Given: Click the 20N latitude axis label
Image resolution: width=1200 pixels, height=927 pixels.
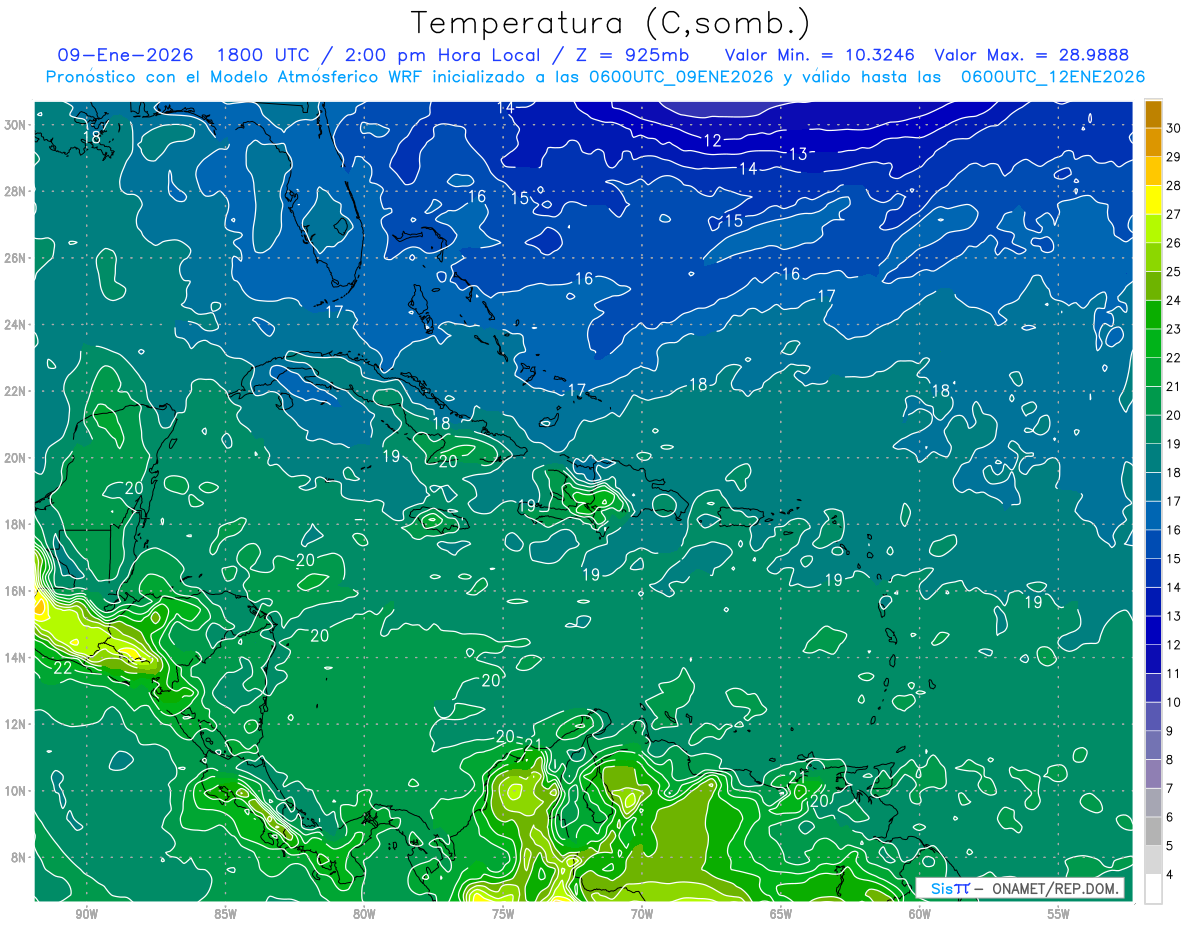Looking at the screenshot, I should coord(17,458).
